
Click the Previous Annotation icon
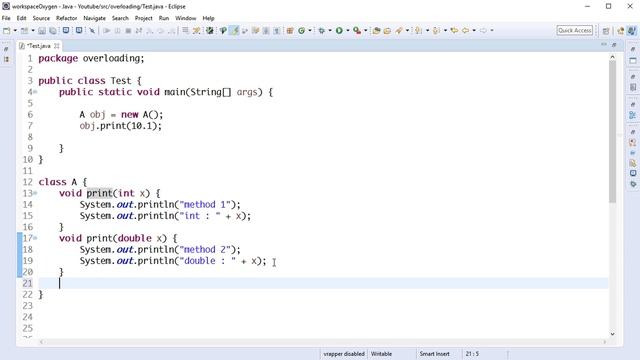tap(436, 31)
